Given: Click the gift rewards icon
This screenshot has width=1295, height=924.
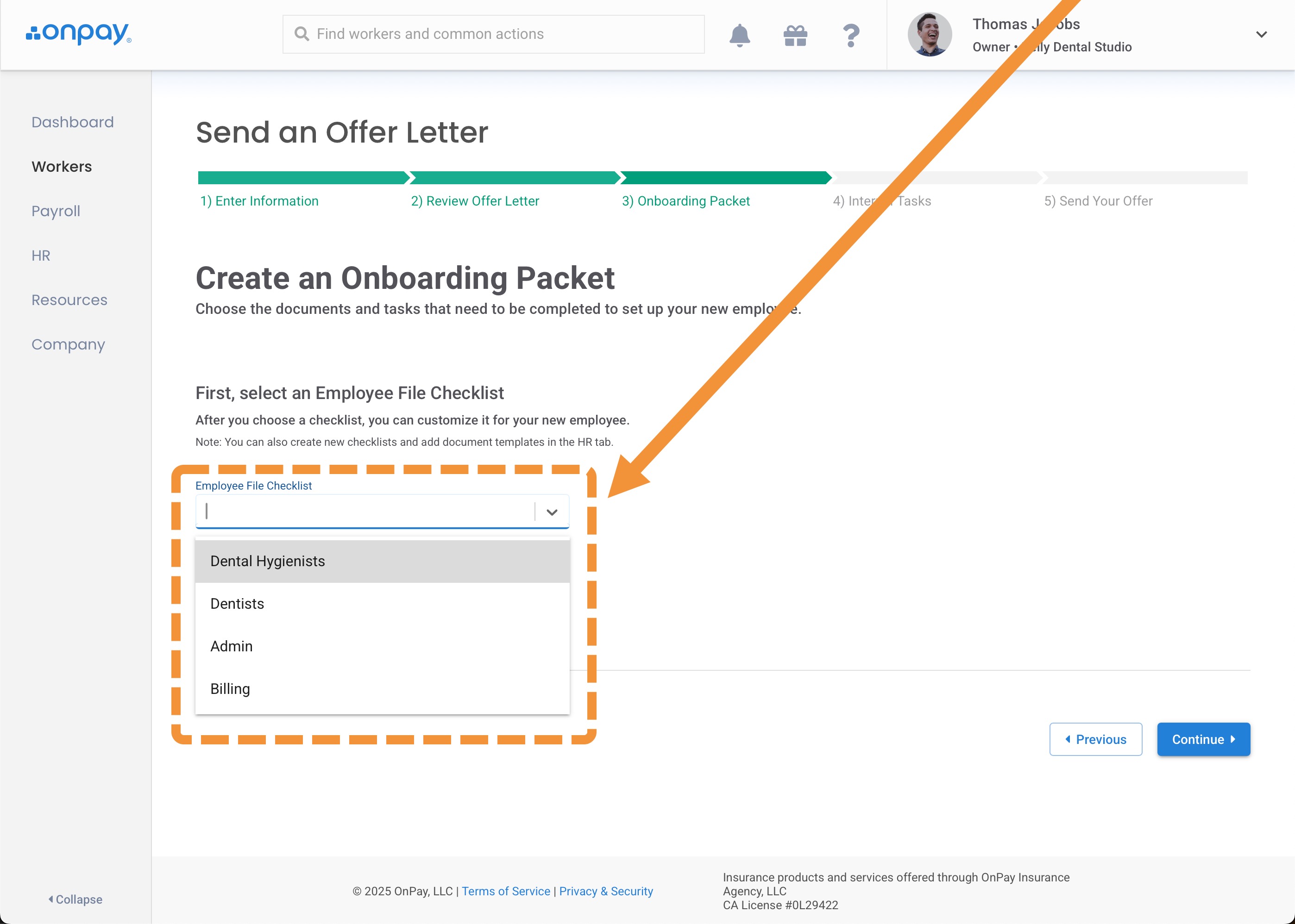Looking at the screenshot, I should [795, 35].
